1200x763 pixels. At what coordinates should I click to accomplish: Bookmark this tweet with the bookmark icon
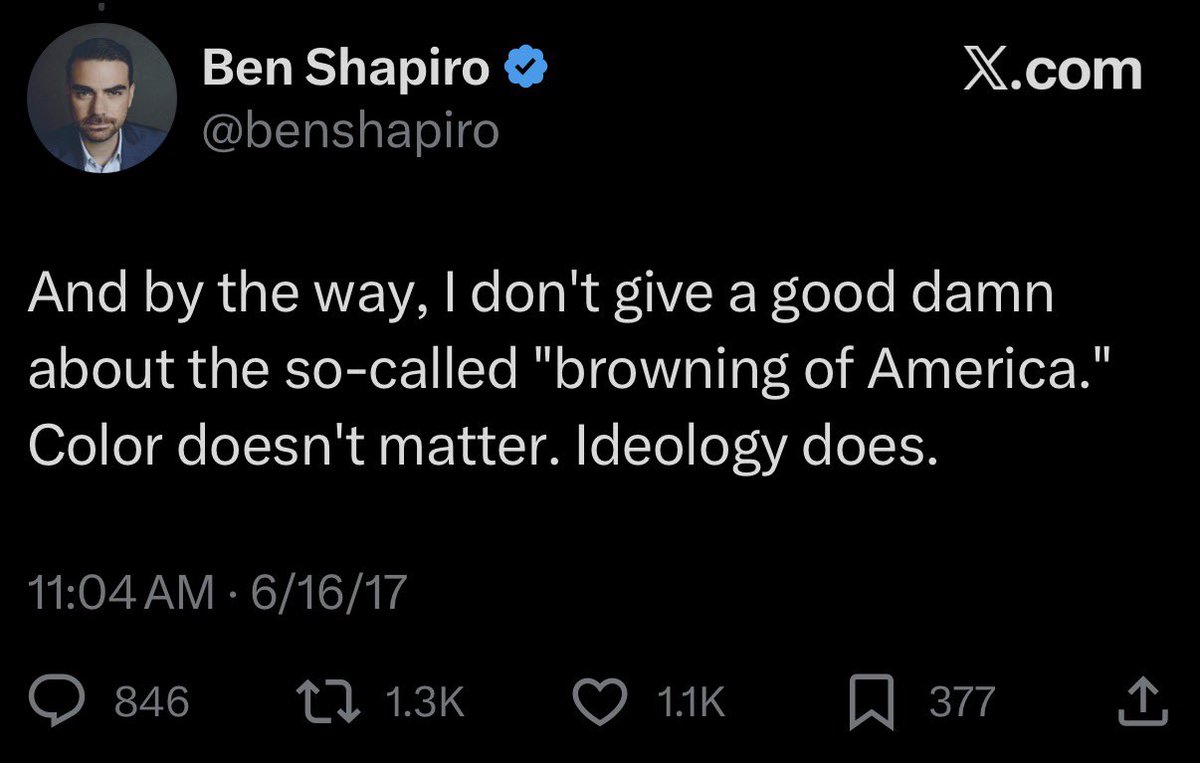870,701
